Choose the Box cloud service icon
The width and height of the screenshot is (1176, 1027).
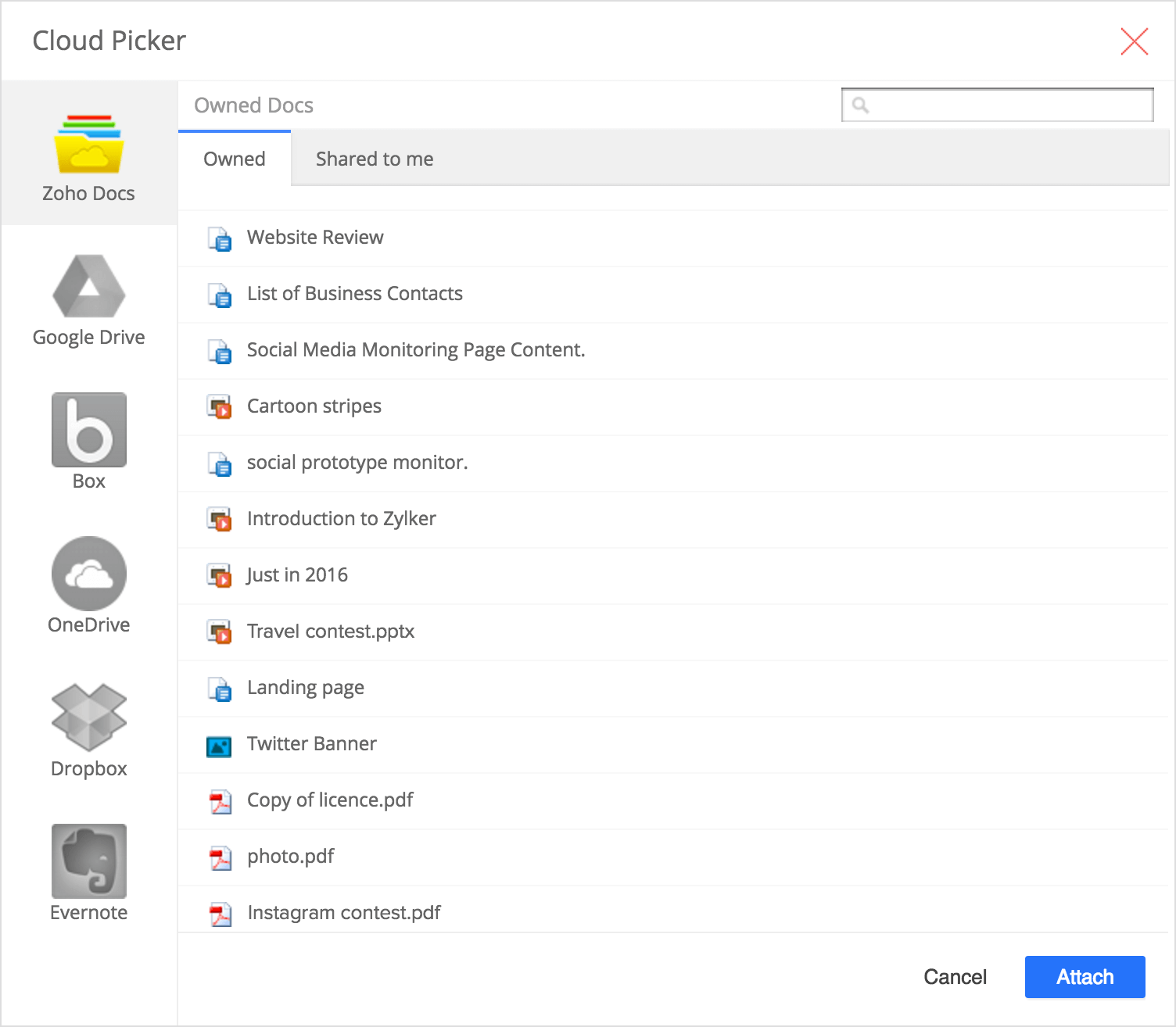[88, 429]
